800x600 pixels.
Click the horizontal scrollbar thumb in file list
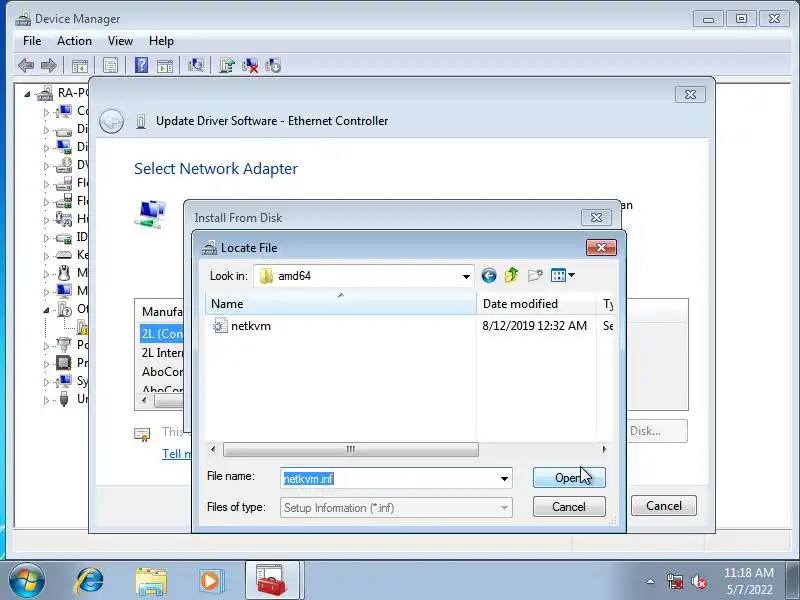(351, 449)
